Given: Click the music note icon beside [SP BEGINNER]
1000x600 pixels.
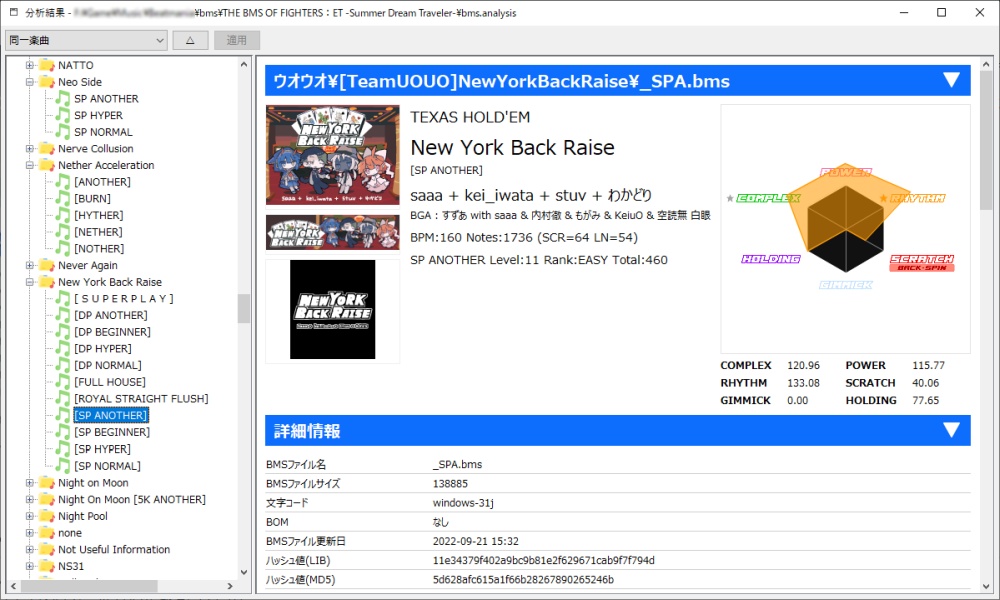Looking at the screenshot, I should click(62, 432).
